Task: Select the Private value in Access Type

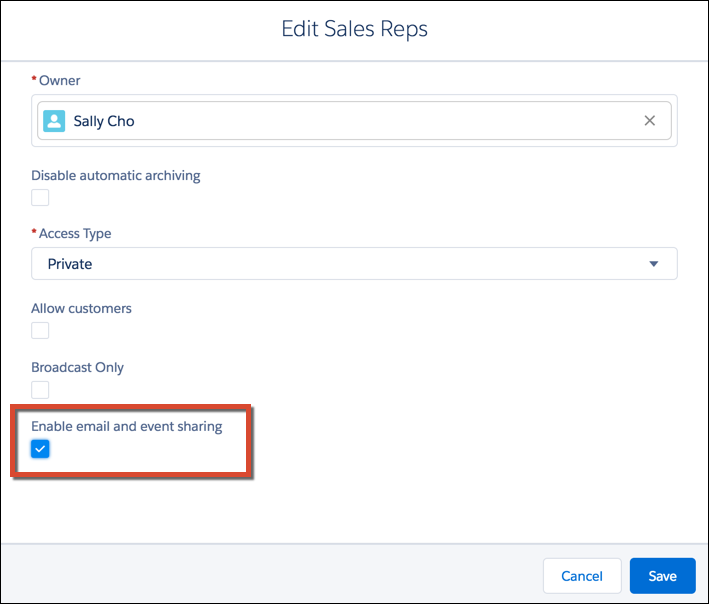Action: pyautogui.click(x=70, y=264)
